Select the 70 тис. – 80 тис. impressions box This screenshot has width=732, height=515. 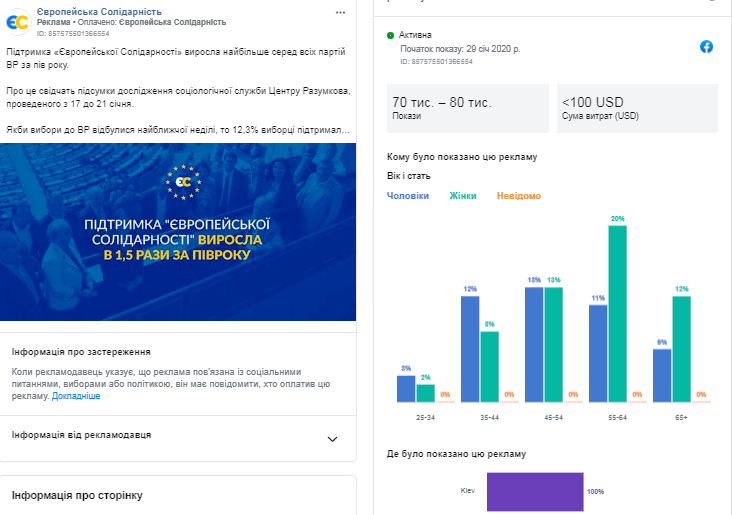468,108
